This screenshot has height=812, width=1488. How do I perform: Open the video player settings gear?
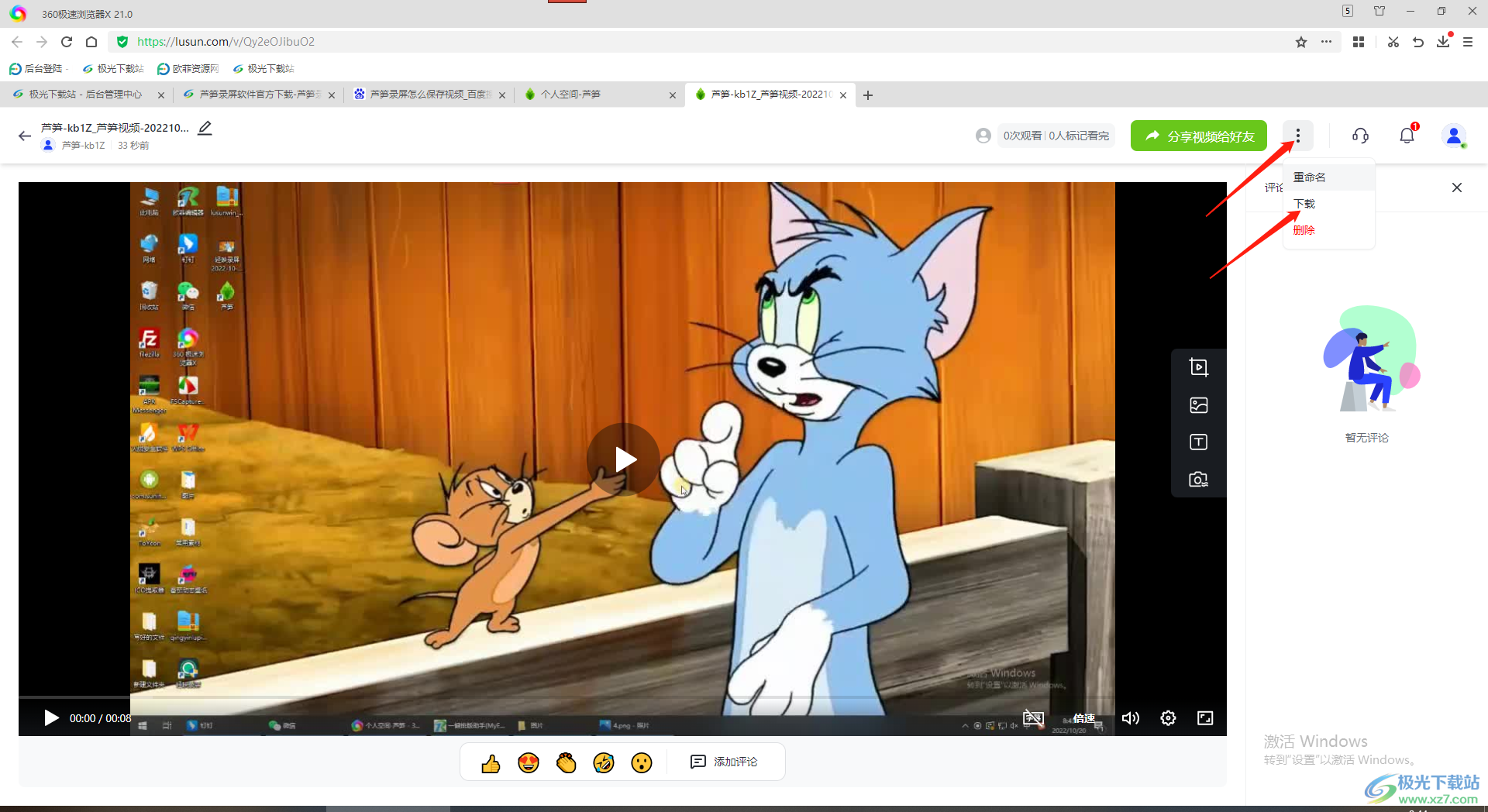[x=1168, y=718]
